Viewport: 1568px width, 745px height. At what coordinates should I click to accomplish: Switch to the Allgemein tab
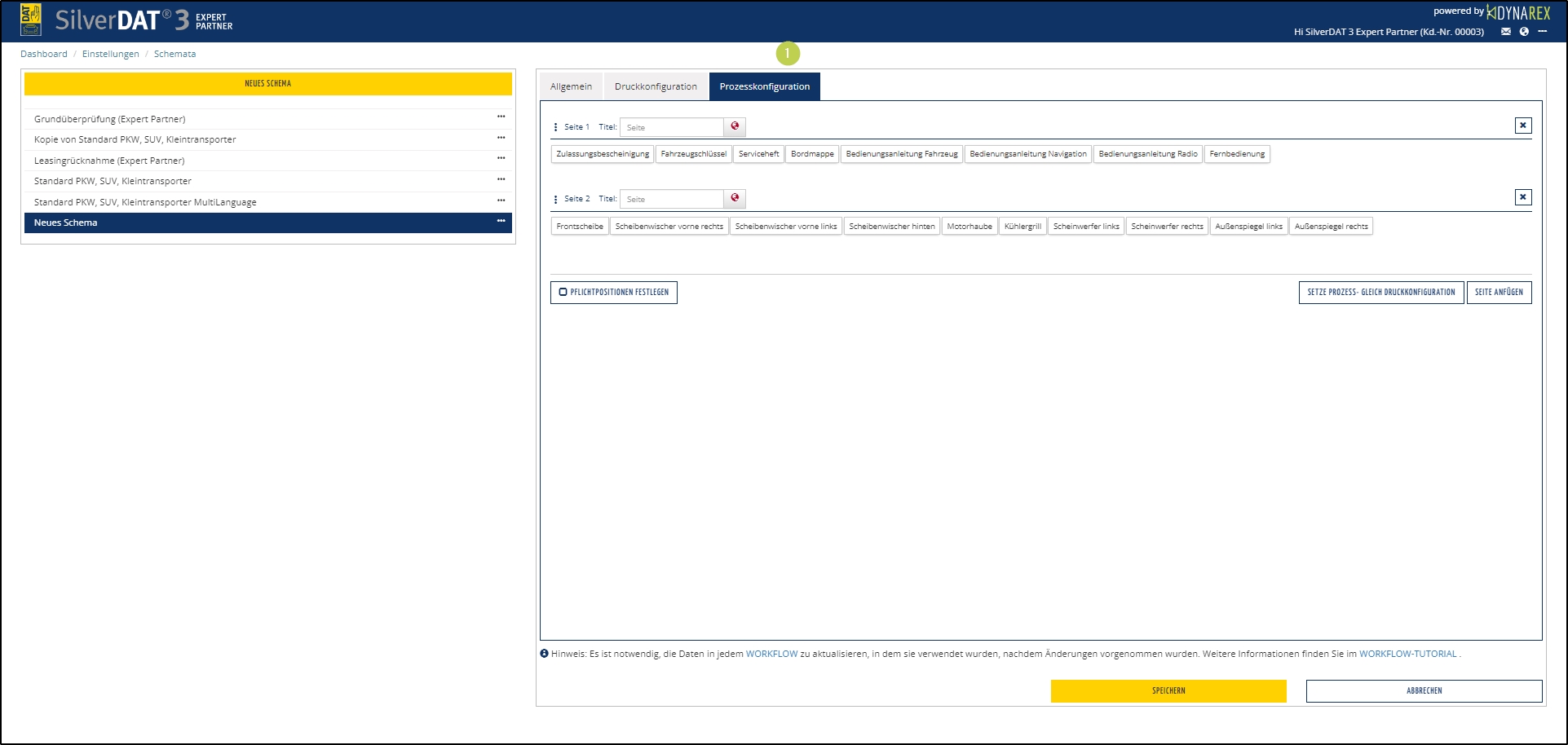point(571,86)
